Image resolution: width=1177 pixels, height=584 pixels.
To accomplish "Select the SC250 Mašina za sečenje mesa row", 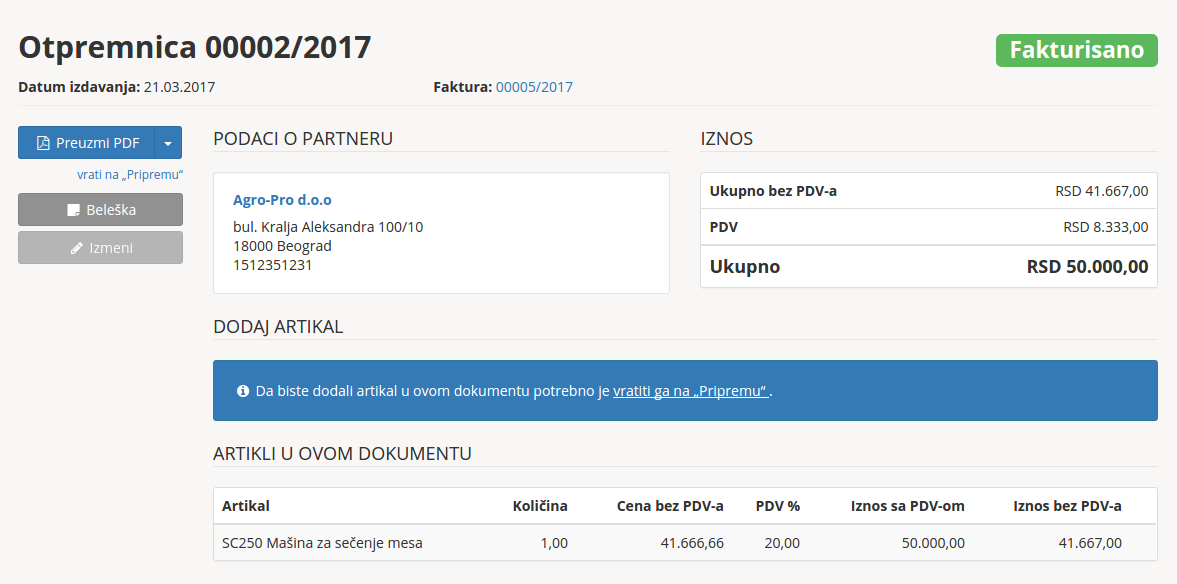I will 322,543.
